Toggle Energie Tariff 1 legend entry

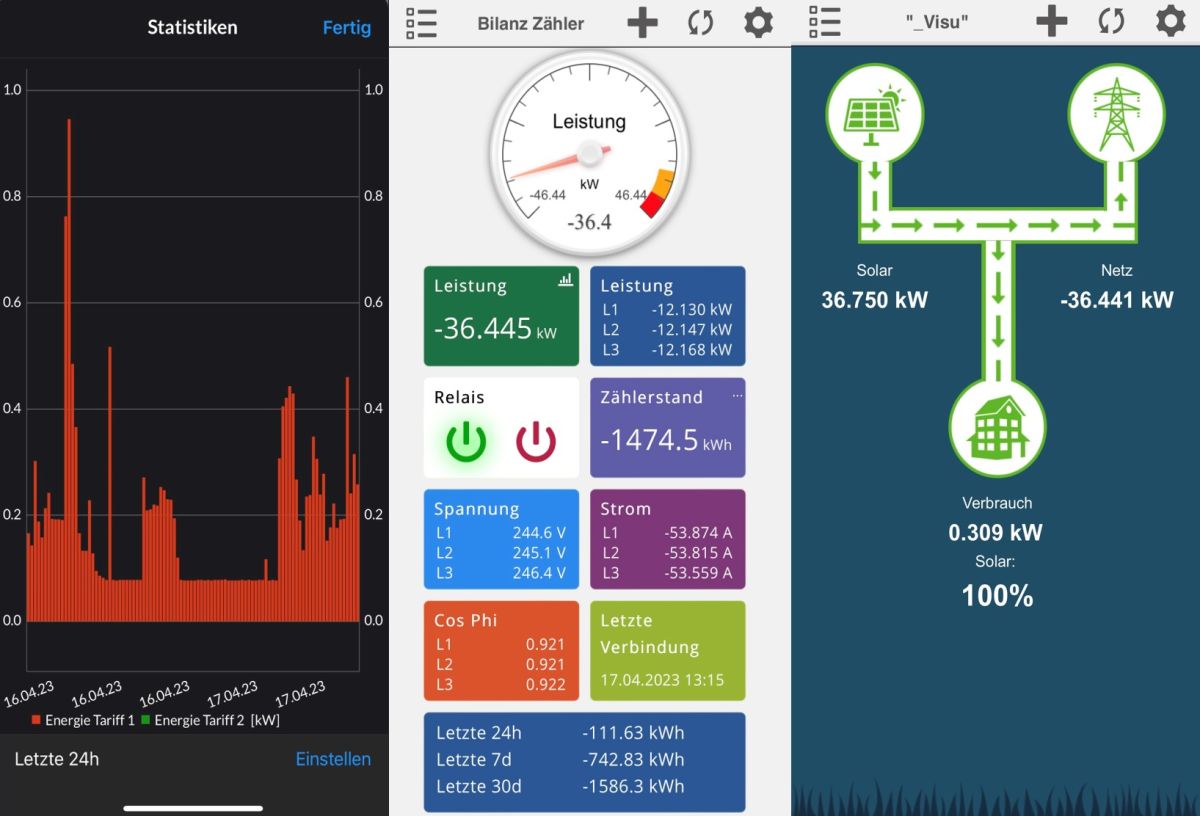coord(83,720)
